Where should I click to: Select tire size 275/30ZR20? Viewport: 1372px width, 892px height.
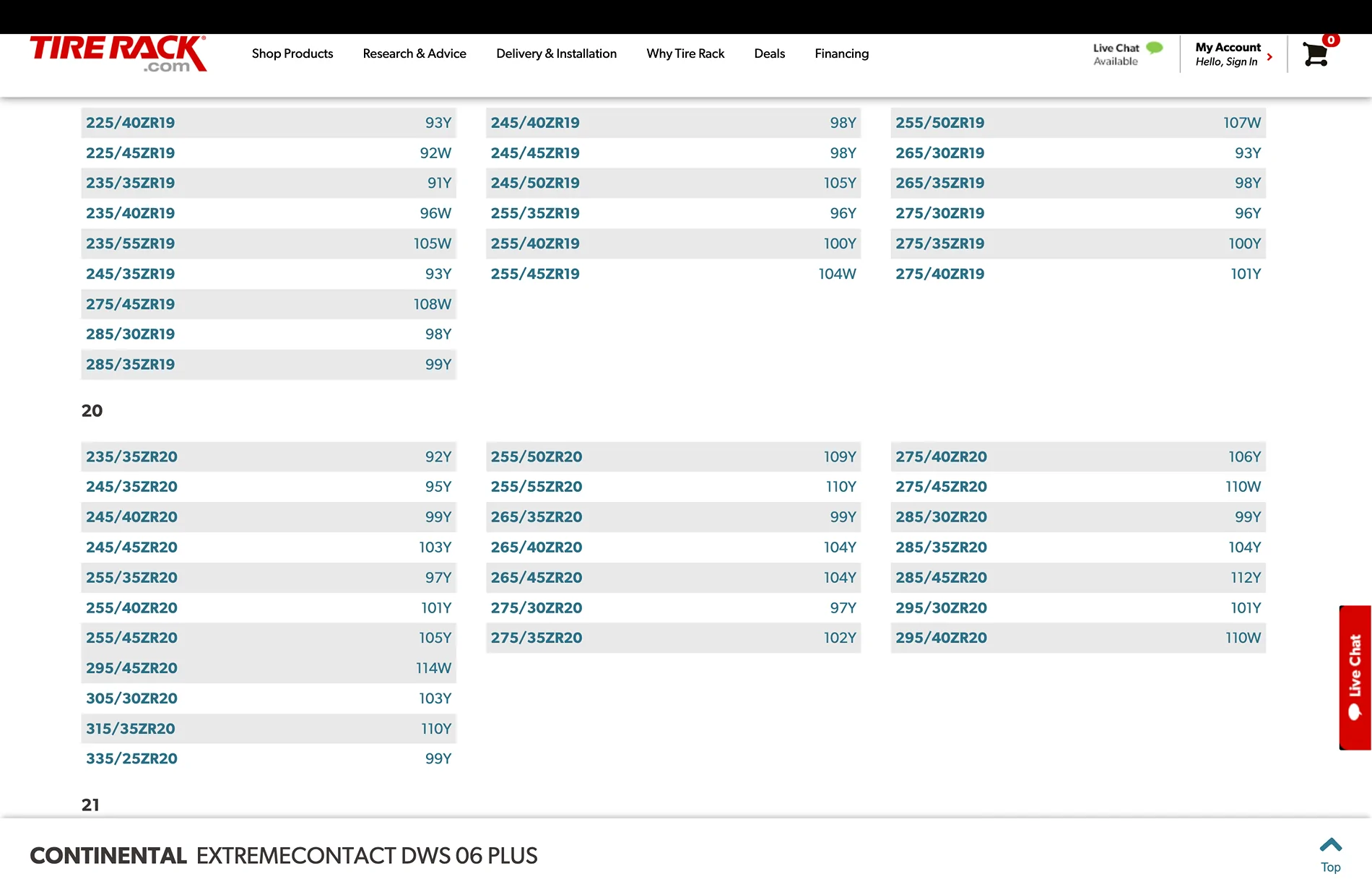[673, 608]
